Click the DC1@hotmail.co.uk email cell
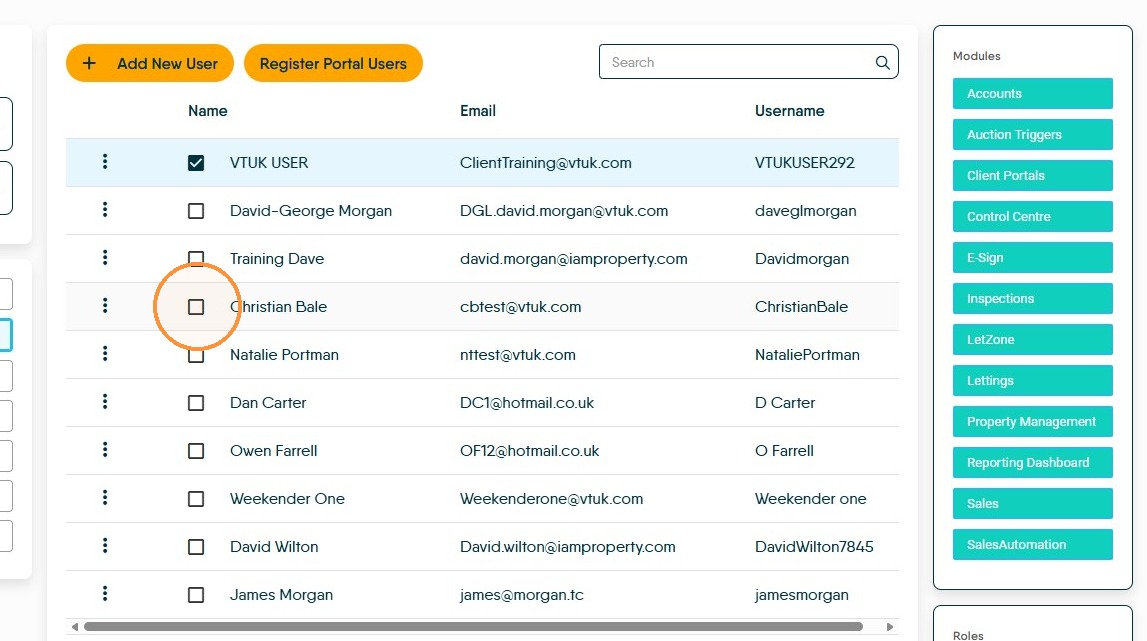1147x641 pixels. (527, 402)
